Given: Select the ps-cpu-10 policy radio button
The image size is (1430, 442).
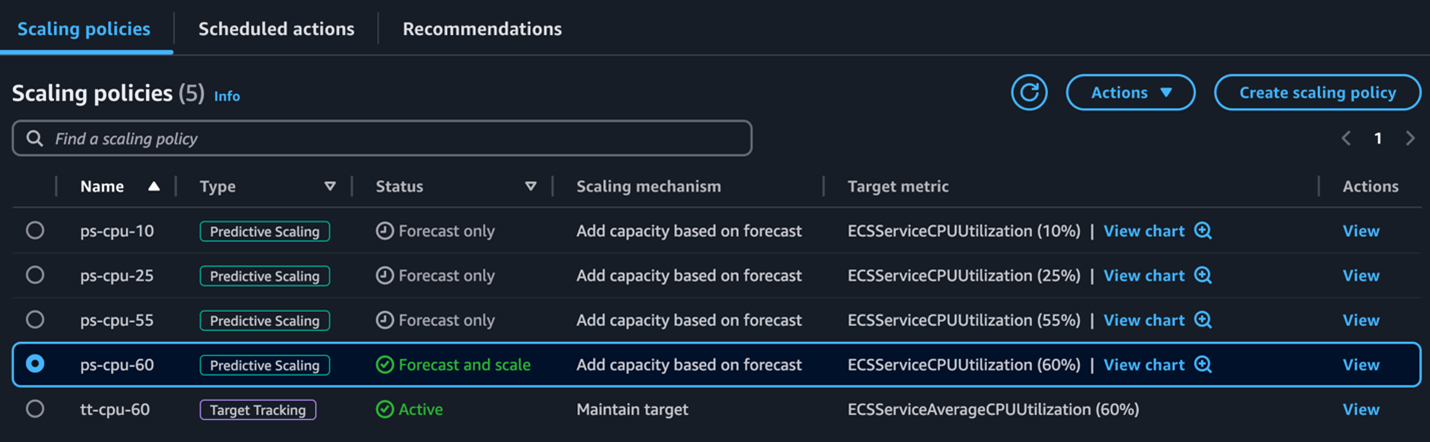Looking at the screenshot, I should pyautogui.click(x=35, y=231).
